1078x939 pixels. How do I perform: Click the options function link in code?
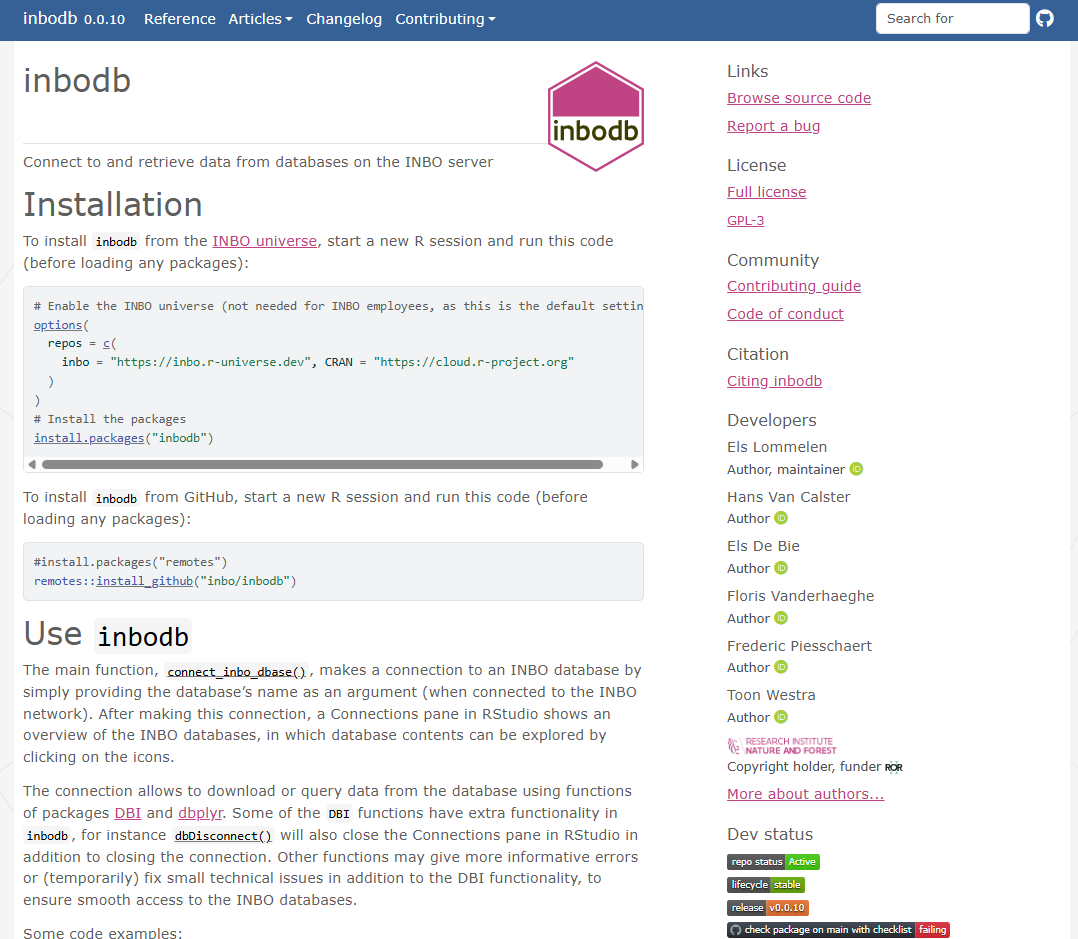click(58, 325)
